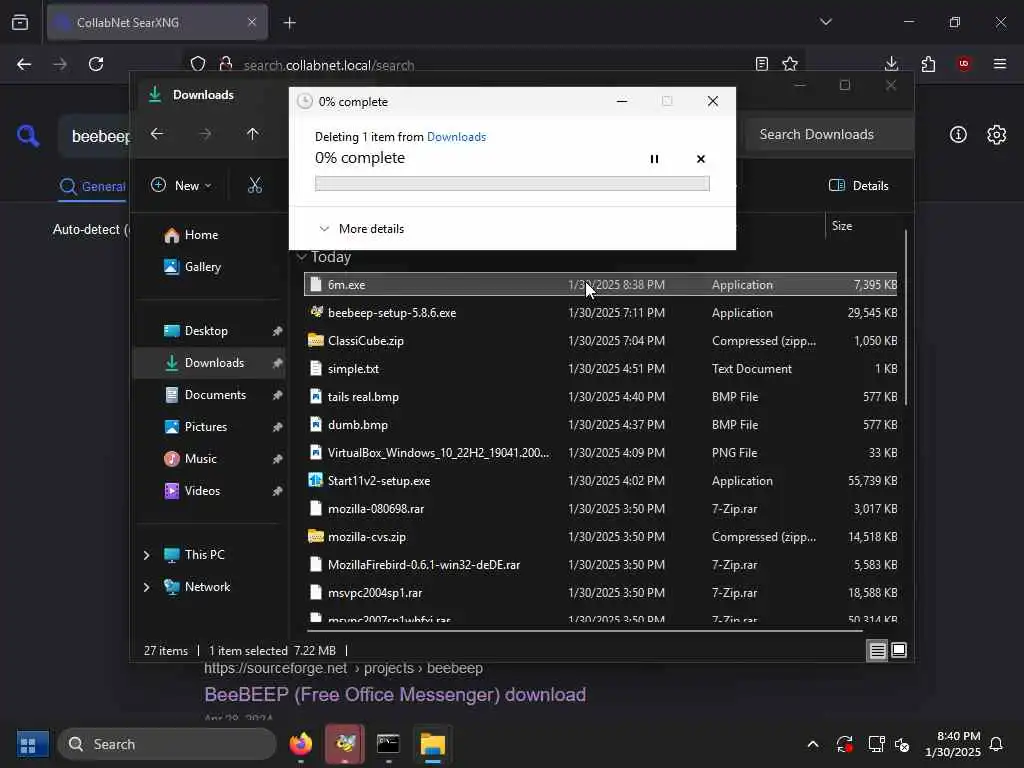Open the Firefox application menu

[1000, 64]
